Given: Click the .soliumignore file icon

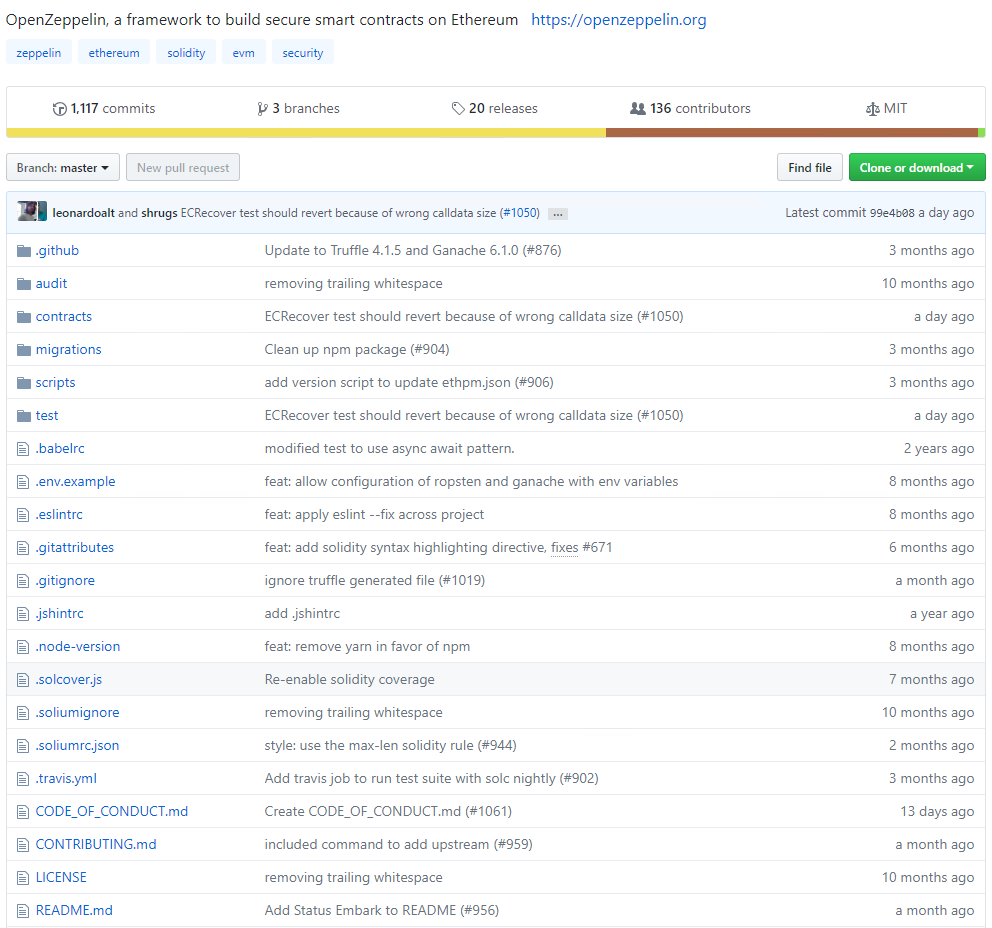Looking at the screenshot, I should (x=23, y=713).
